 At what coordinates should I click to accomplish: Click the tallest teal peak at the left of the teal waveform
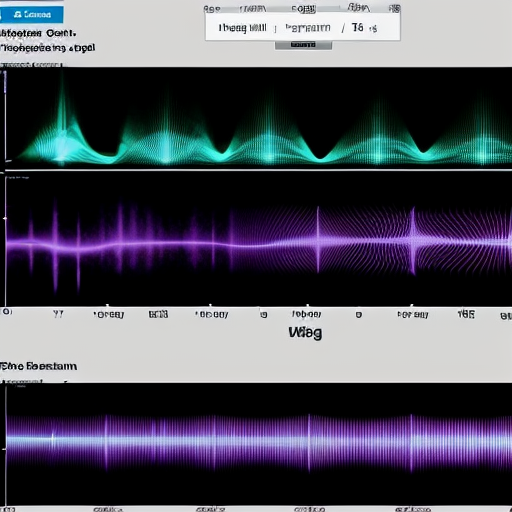point(62,117)
